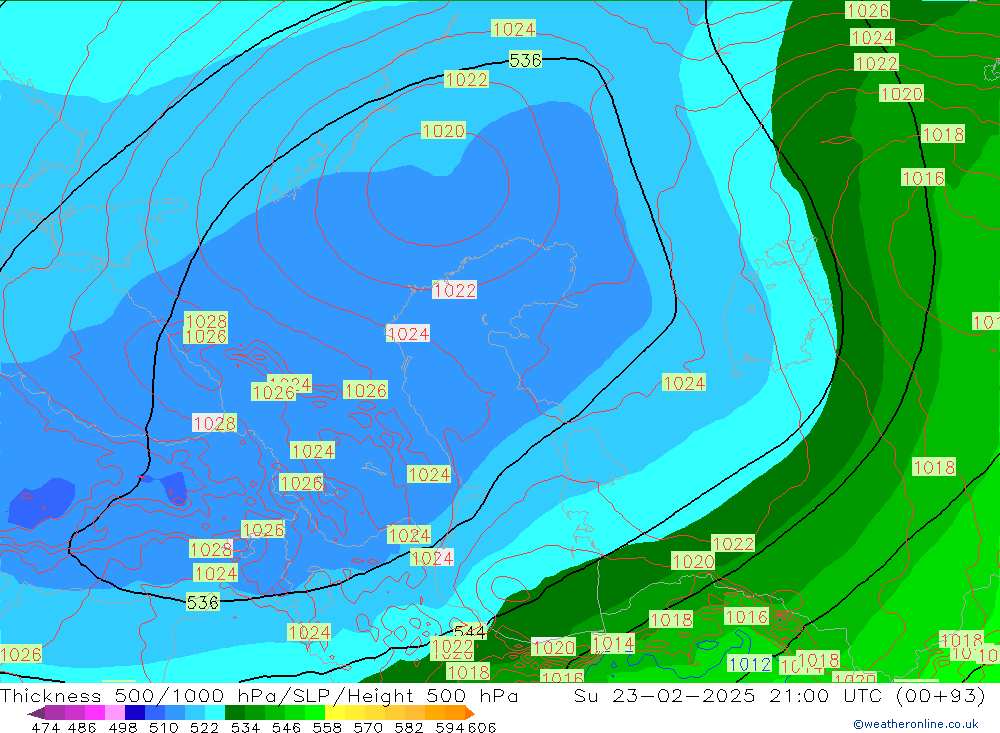The height and width of the screenshot is (733, 1000).
Task: Click the 558 legend value
Action: [327, 727]
